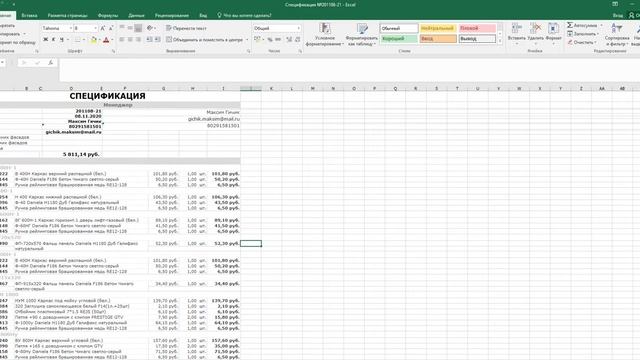Click the insert function fx icon
Viewport: 640px width, 360px height.
tap(51, 63)
